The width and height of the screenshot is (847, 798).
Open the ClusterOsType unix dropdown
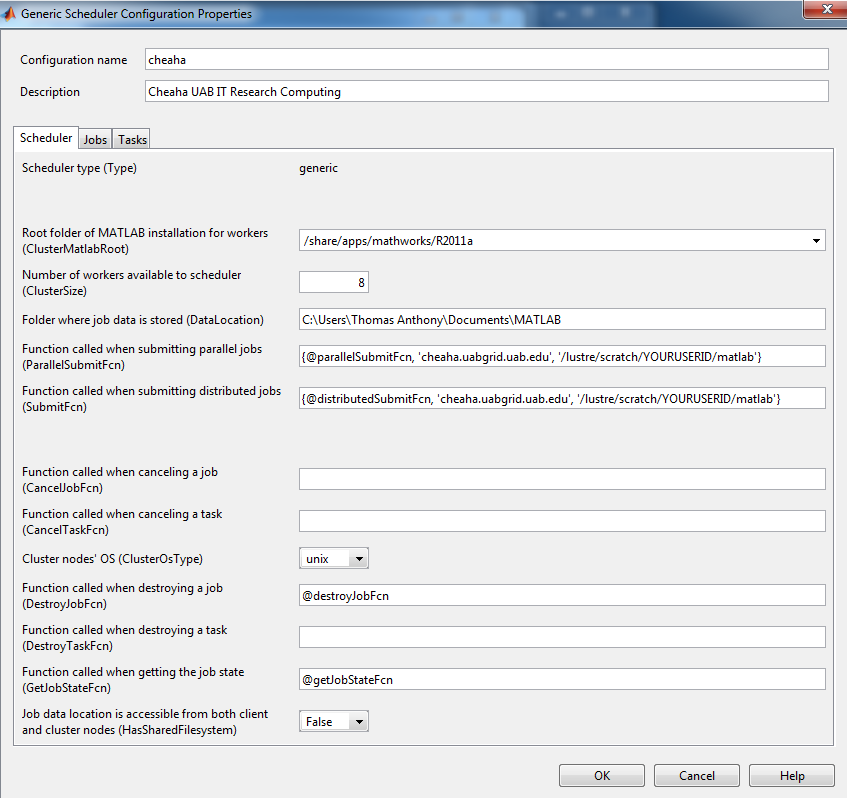point(358,559)
